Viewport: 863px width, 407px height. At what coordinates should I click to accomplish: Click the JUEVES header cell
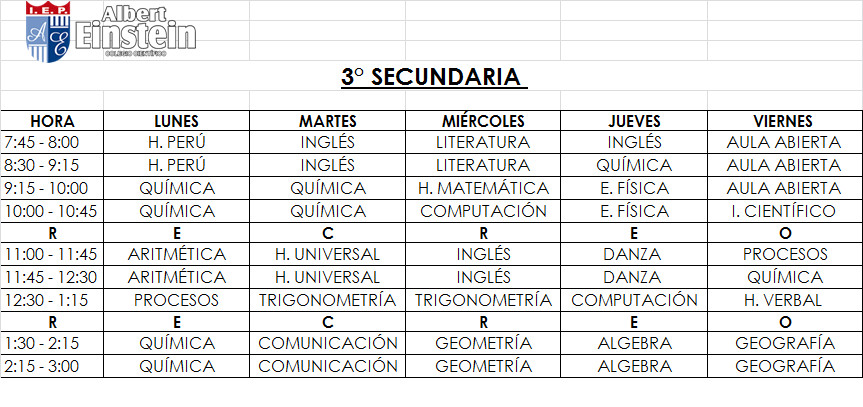pos(634,121)
